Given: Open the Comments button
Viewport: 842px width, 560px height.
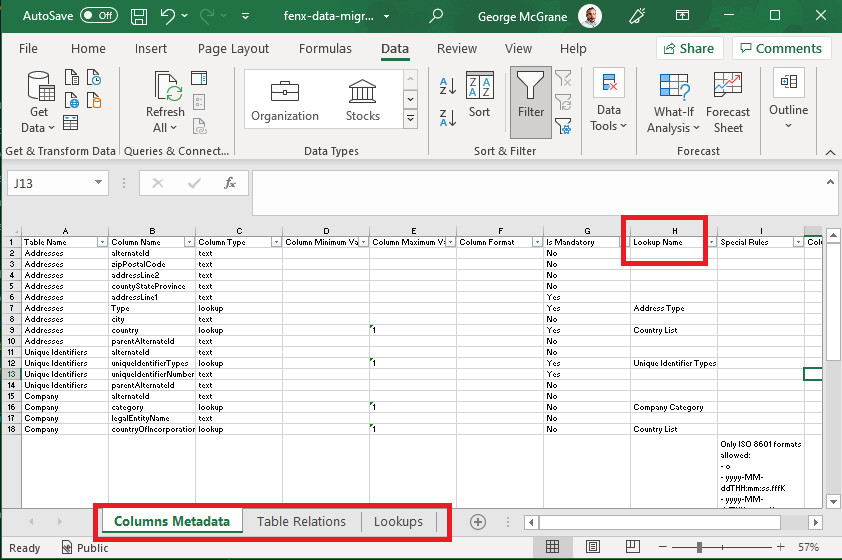Looking at the screenshot, I should pyautogui.click(x=781, y=48).
